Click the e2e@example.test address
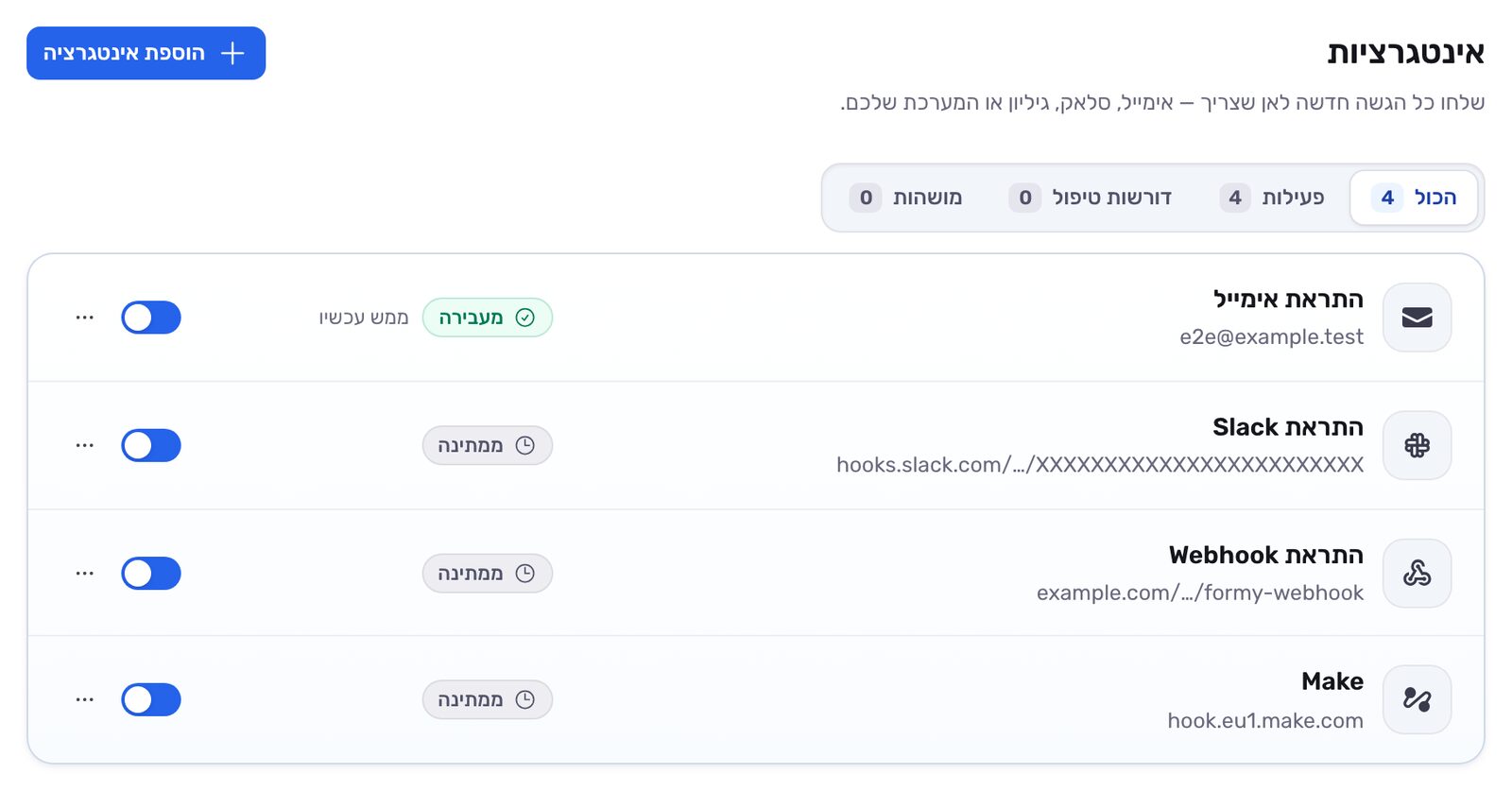The width and height of the screenshot is (1512, 791). 1272,337
